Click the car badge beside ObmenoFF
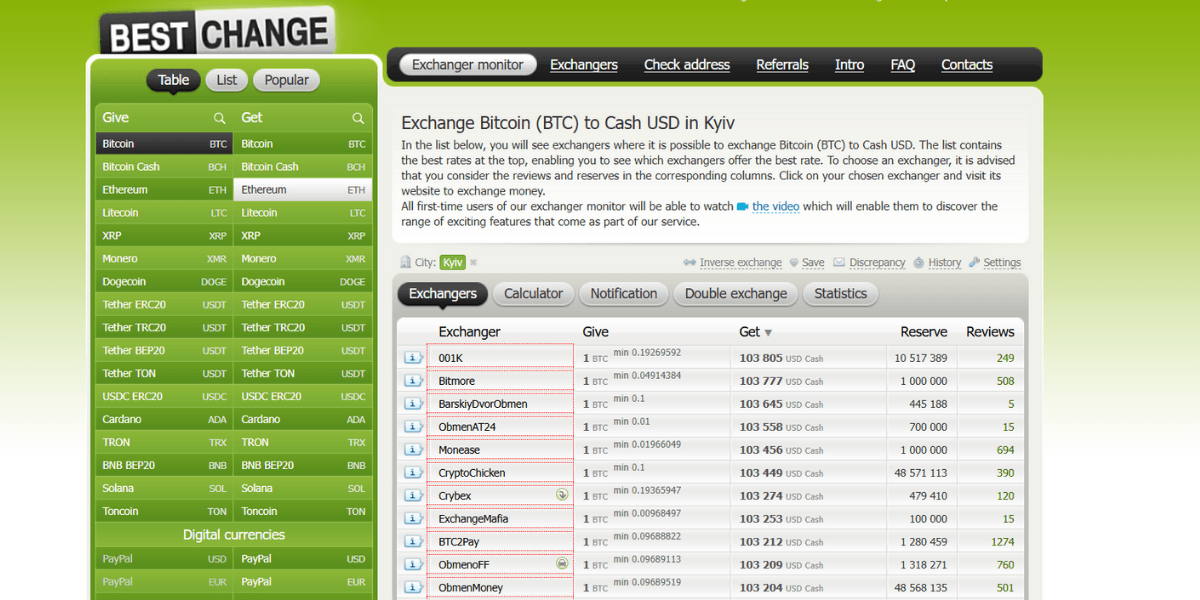The image size is (1200, 600). tap(562, 564)
